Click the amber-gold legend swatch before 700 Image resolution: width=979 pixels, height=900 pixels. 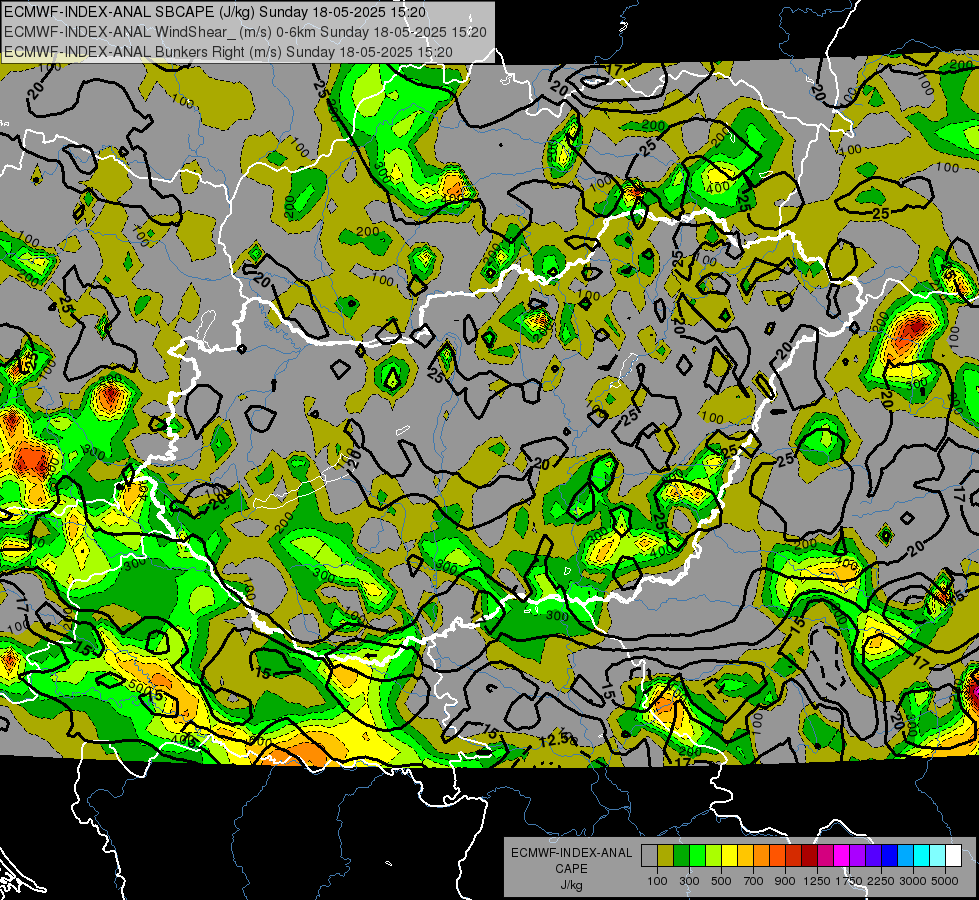tap(745, 856)
